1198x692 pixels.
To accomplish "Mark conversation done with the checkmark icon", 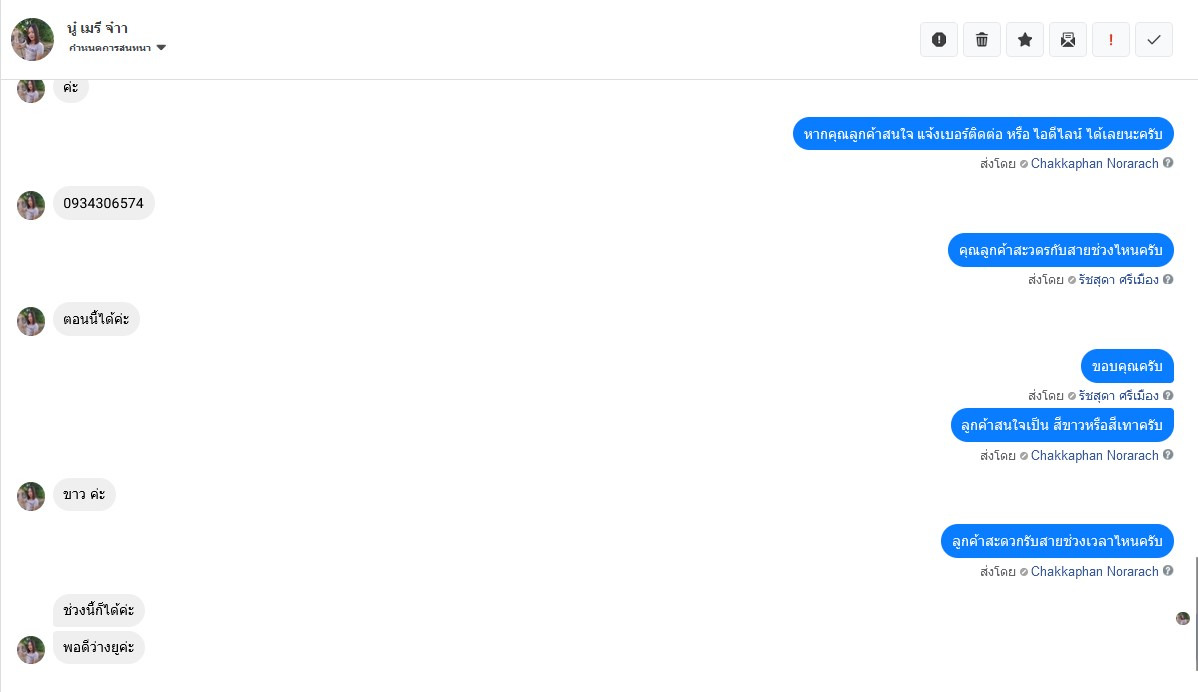I will click(1154, 40).
